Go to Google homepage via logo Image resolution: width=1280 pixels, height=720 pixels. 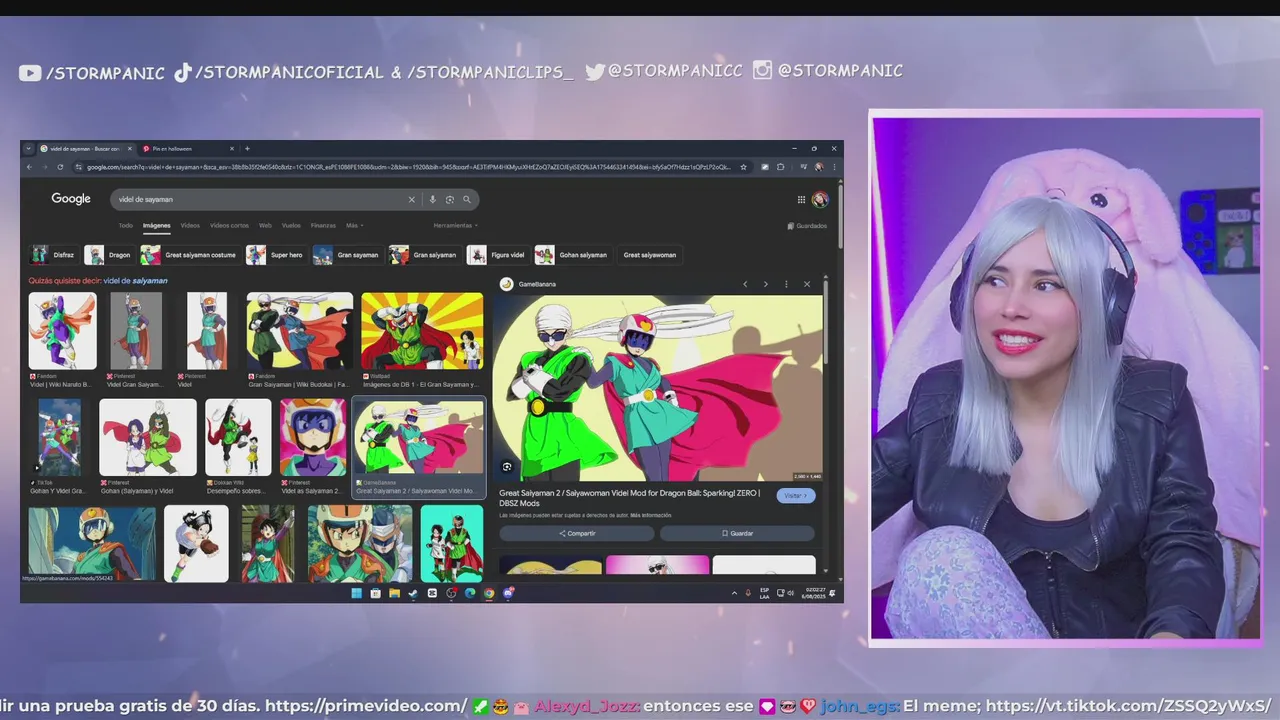point(71,199)
